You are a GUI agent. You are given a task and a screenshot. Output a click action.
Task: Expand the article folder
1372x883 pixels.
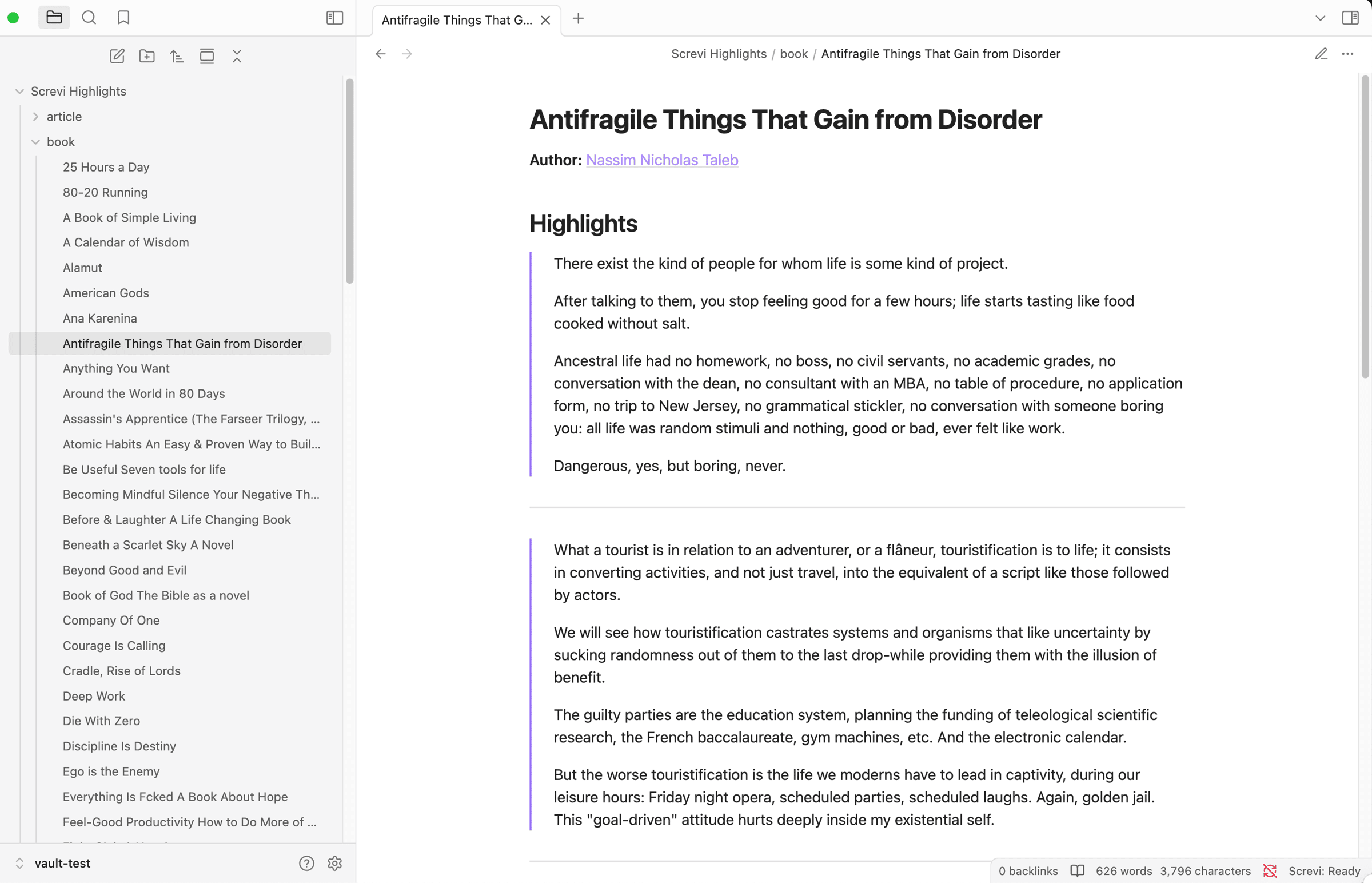(35, 117)
